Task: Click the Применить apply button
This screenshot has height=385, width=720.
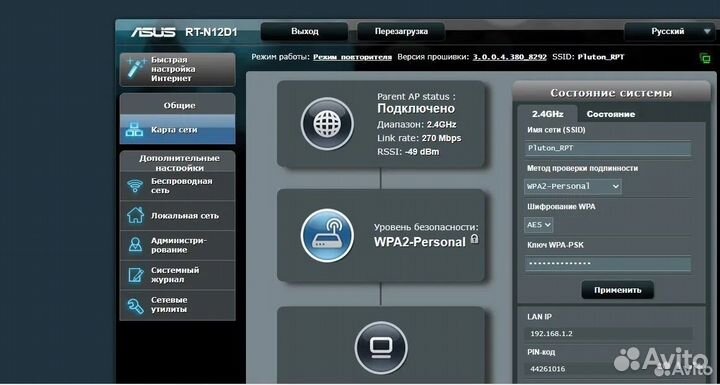Action: pos(617,290)
